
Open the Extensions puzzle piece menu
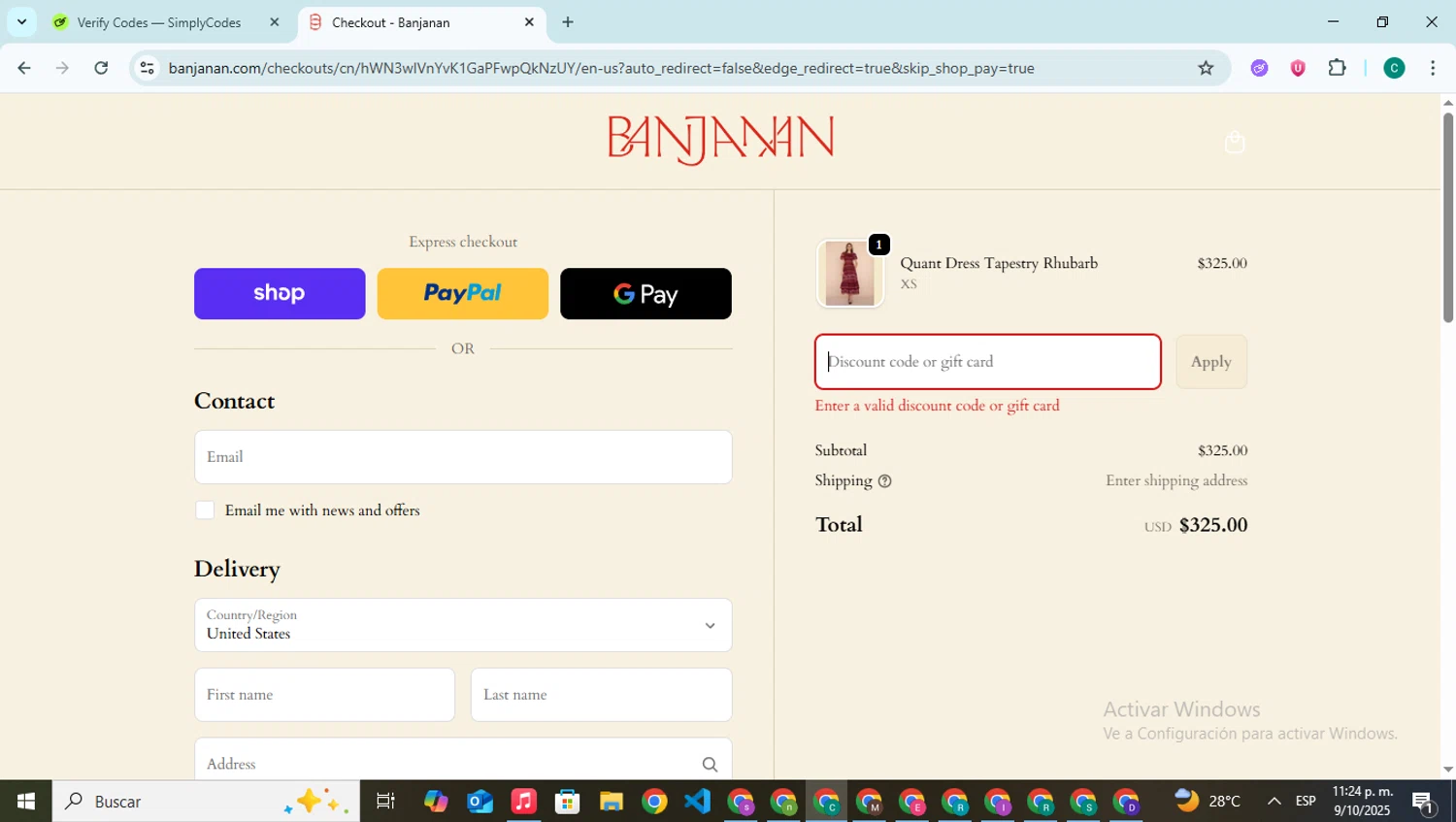pos(1337,68)
